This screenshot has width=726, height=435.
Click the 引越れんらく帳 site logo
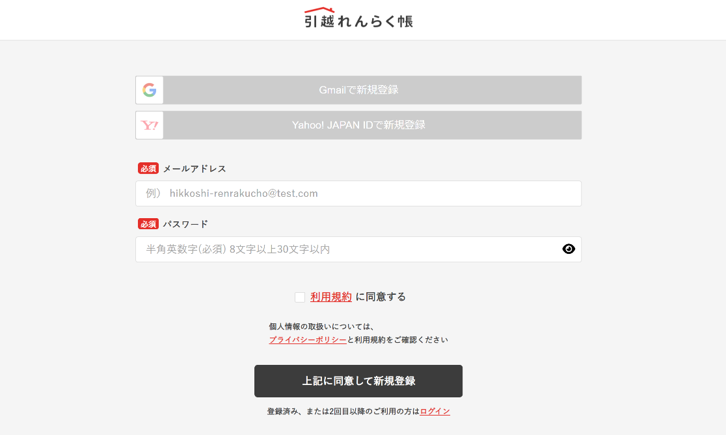pos(359,20)
